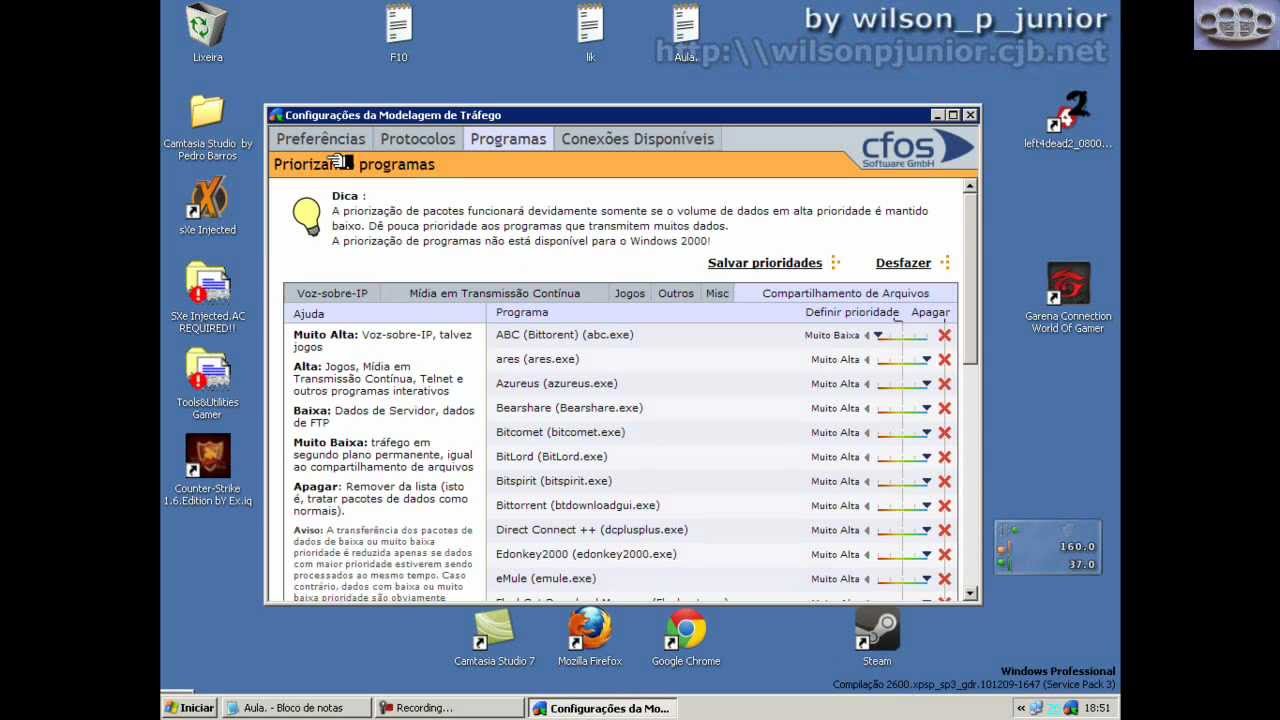
Task: Switch to the Preferências tab
Action: (321, 139)
